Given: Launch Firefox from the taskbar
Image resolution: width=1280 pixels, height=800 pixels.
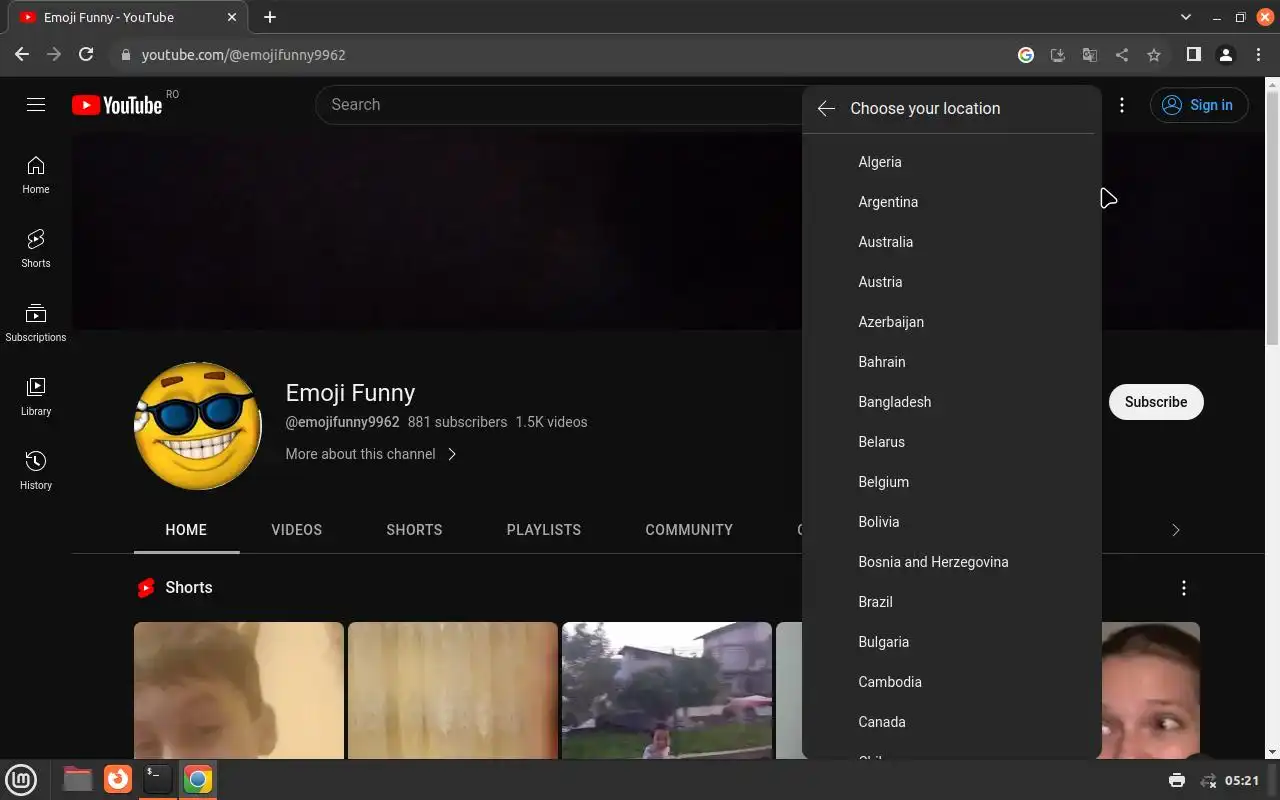Looking at the screenshot, I should click(118, 779).
